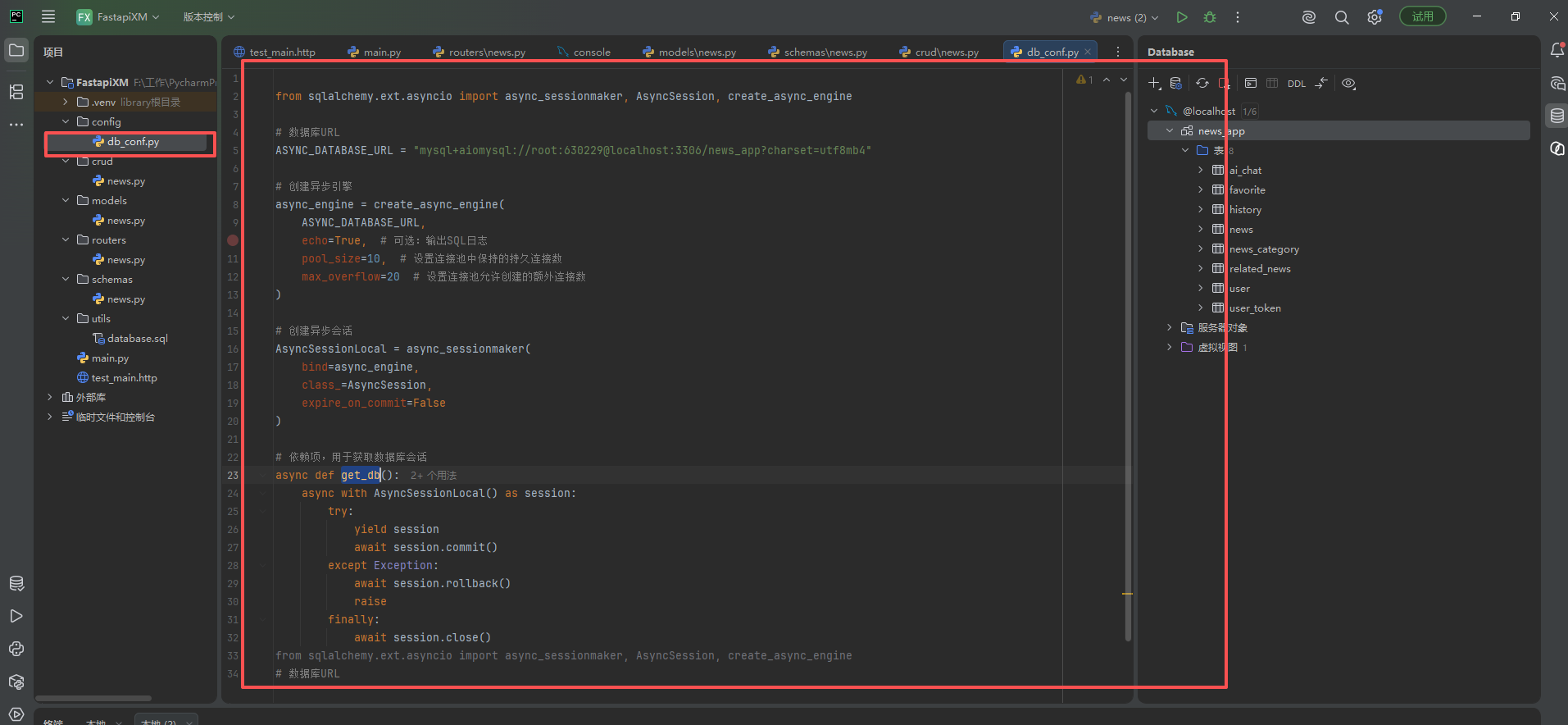This screenshot has height=725, width=1568.
Task: Expand 临时文件和控制台 node
Action: tap(50, 417)
